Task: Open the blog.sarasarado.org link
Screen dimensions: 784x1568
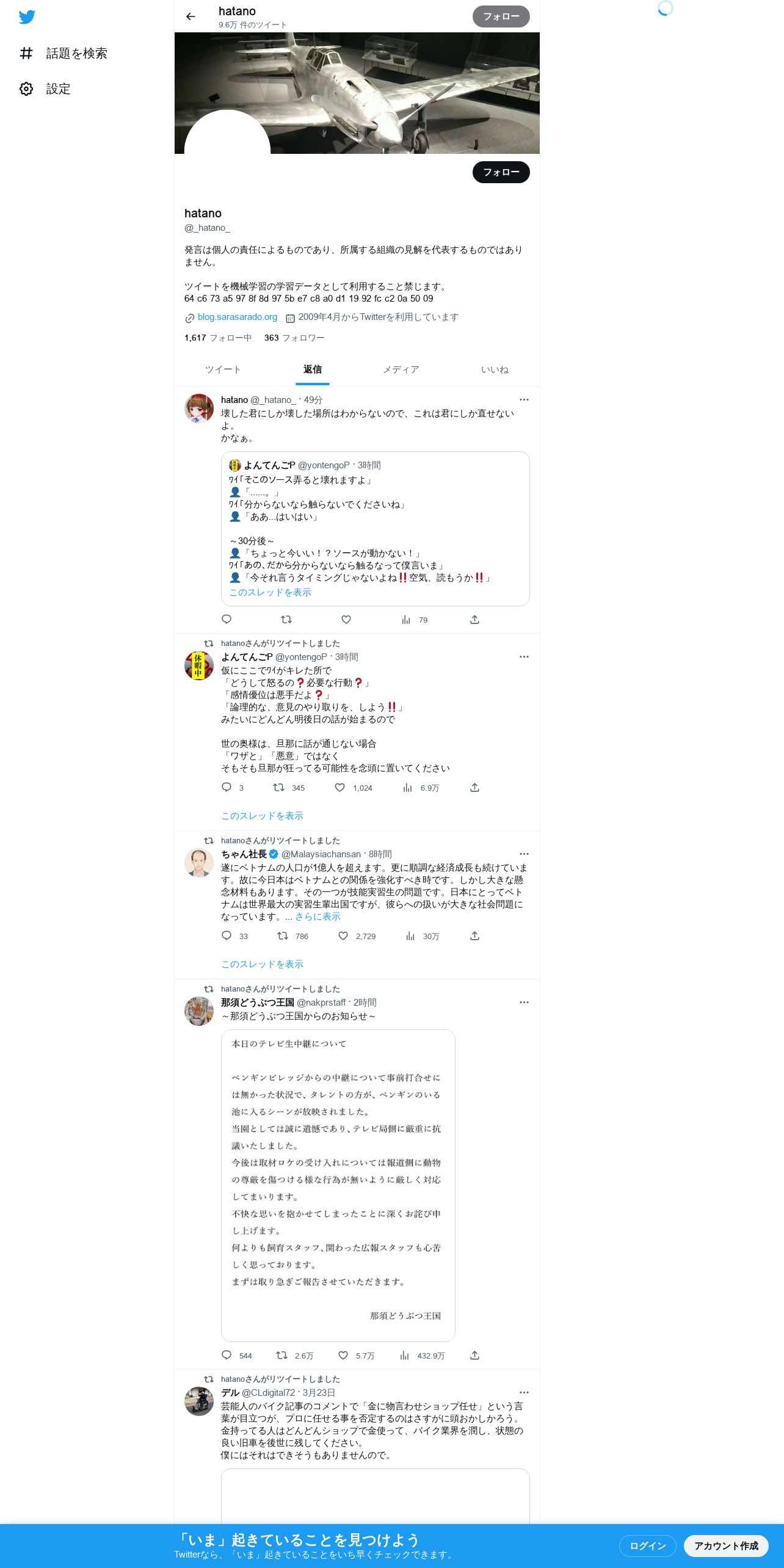Action: 238,317
